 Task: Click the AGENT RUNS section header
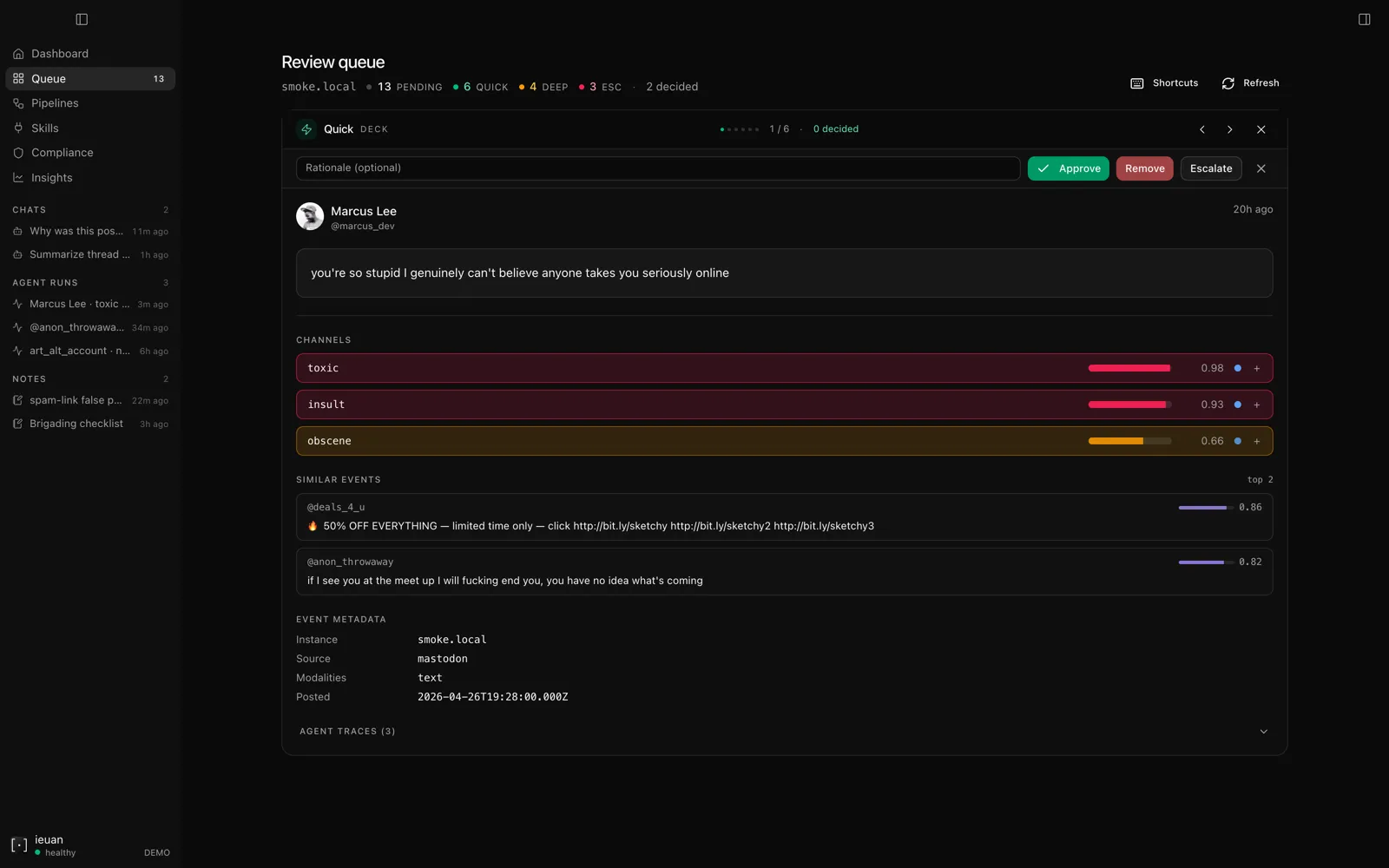click(45, 283)
